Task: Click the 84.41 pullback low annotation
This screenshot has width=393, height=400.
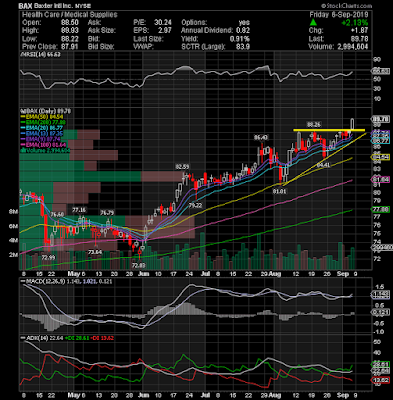Action: click(x=323, y=165)
